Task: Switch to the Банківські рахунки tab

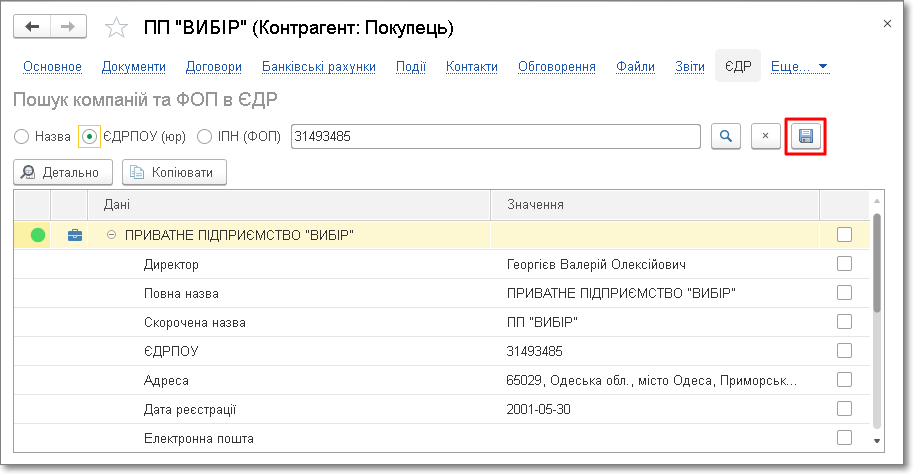Action: (319, 67)
